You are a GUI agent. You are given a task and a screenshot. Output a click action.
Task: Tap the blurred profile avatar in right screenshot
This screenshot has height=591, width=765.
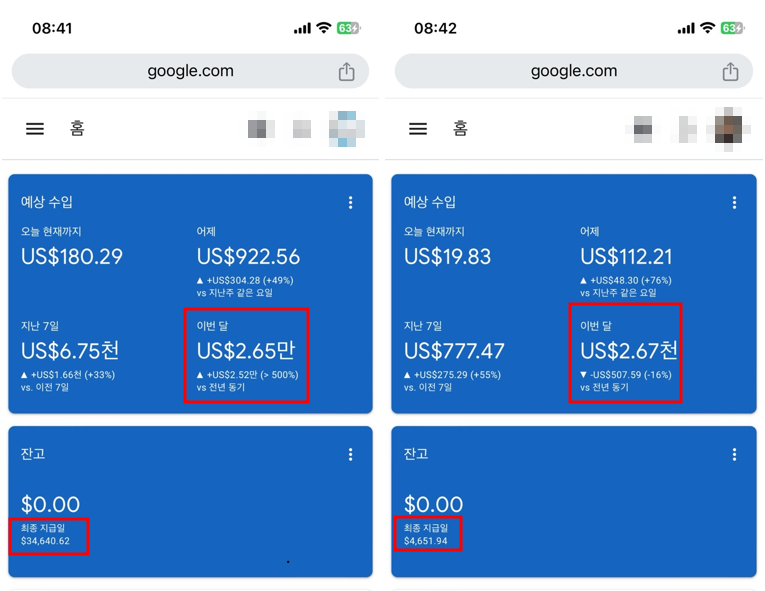click(728, 129)
